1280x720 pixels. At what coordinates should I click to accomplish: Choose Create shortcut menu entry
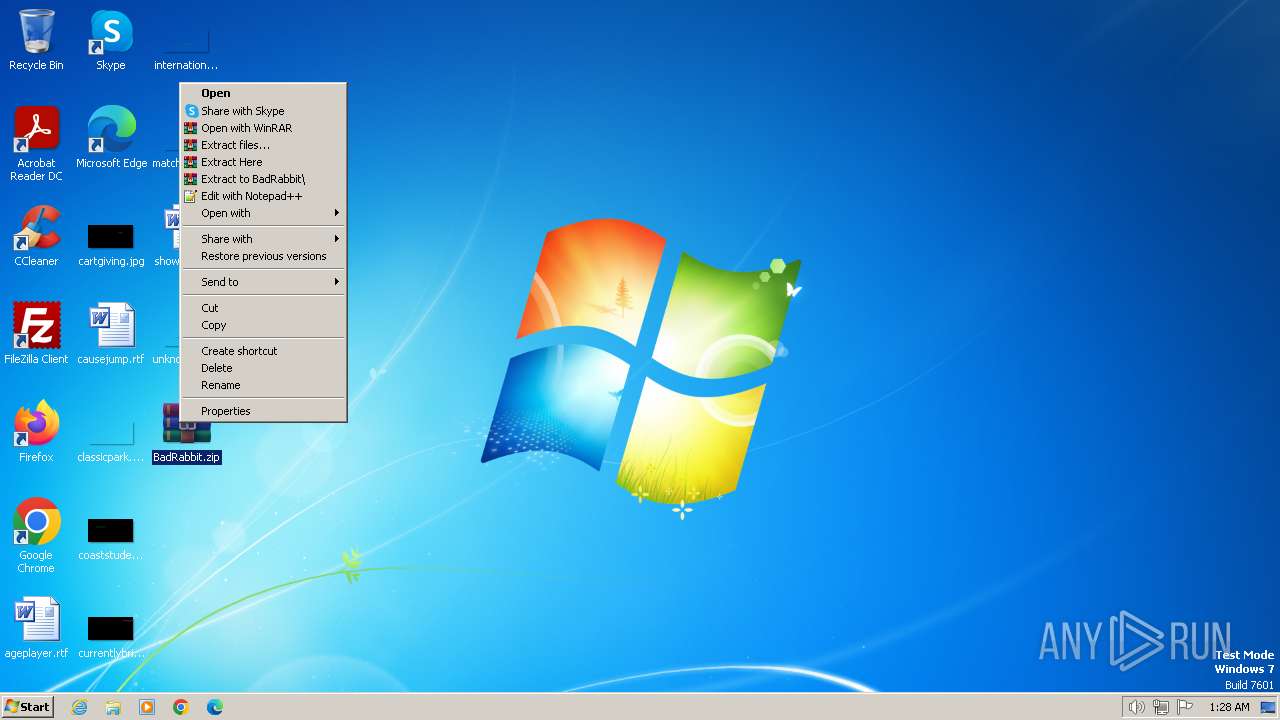pyautogui.click(x=263, y=351)
